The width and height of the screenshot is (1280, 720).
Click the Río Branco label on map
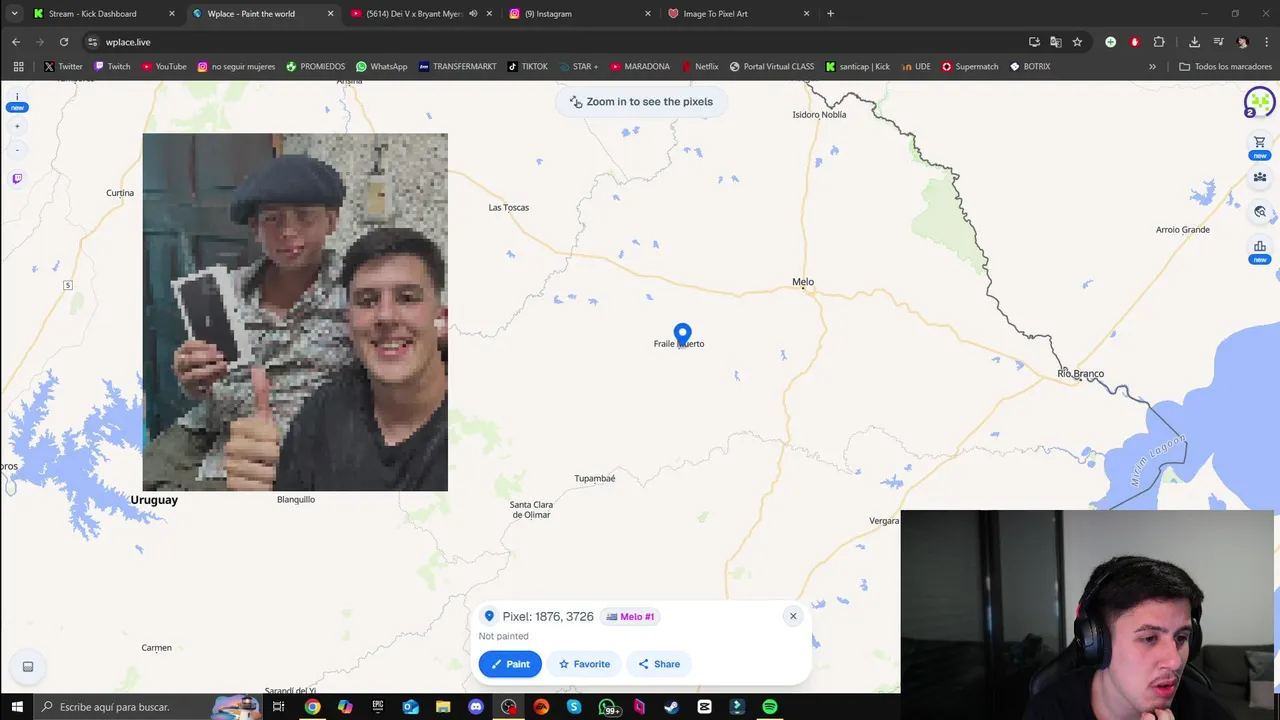1081,374
